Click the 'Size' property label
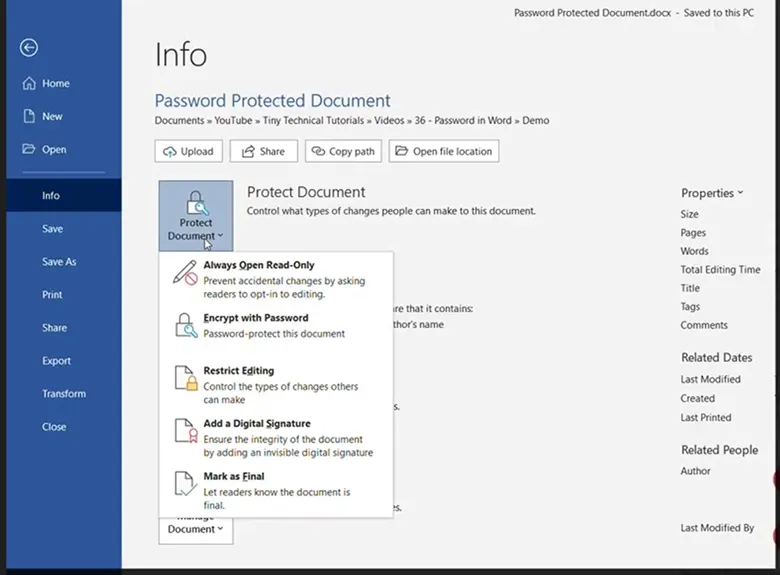 (689, 214)
